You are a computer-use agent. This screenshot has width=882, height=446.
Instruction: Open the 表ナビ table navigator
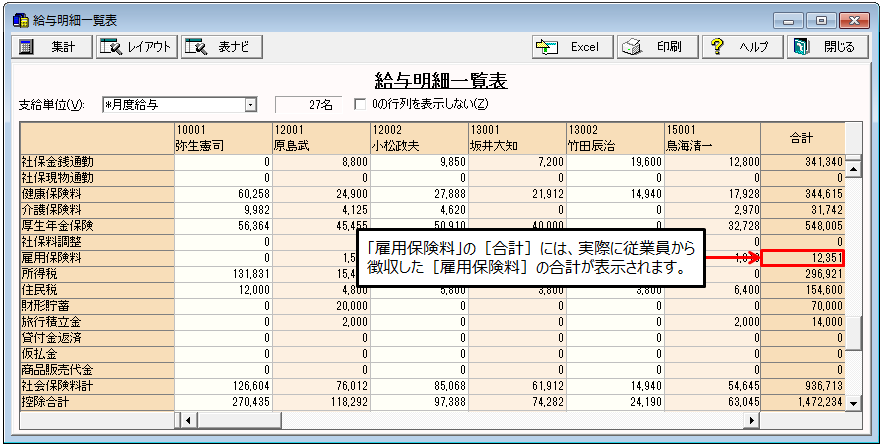(x=222, y=47)
